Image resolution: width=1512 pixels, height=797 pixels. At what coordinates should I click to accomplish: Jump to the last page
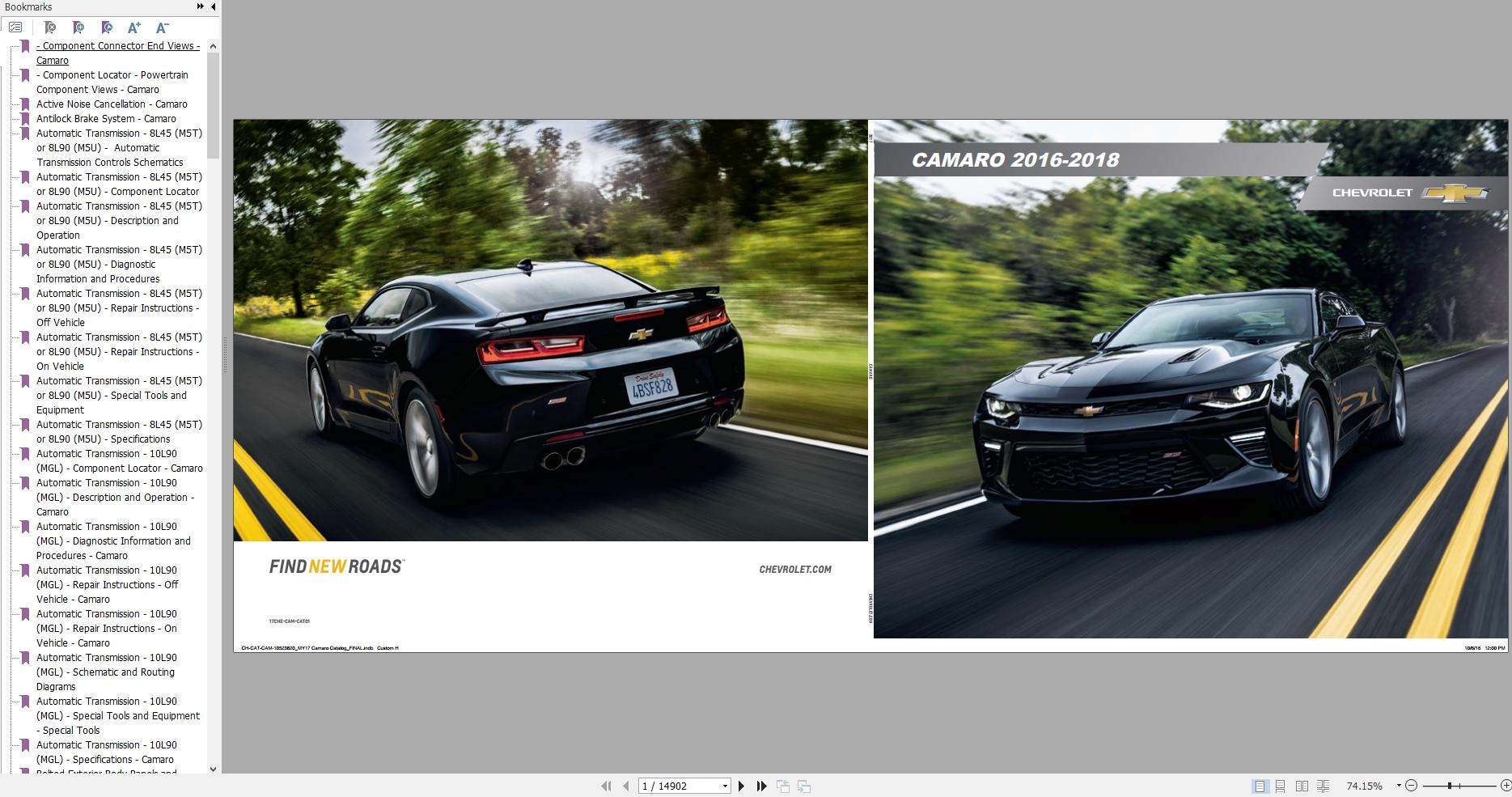761,786
